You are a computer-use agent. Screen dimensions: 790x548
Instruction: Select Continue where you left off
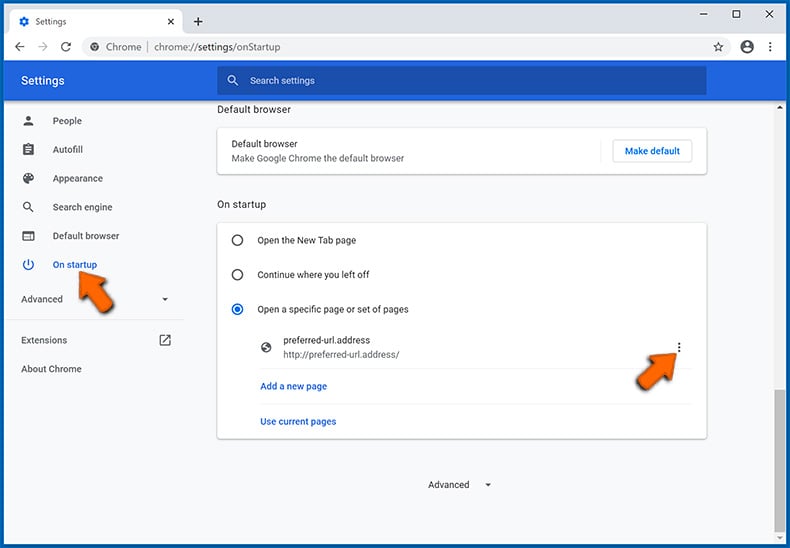237,275
